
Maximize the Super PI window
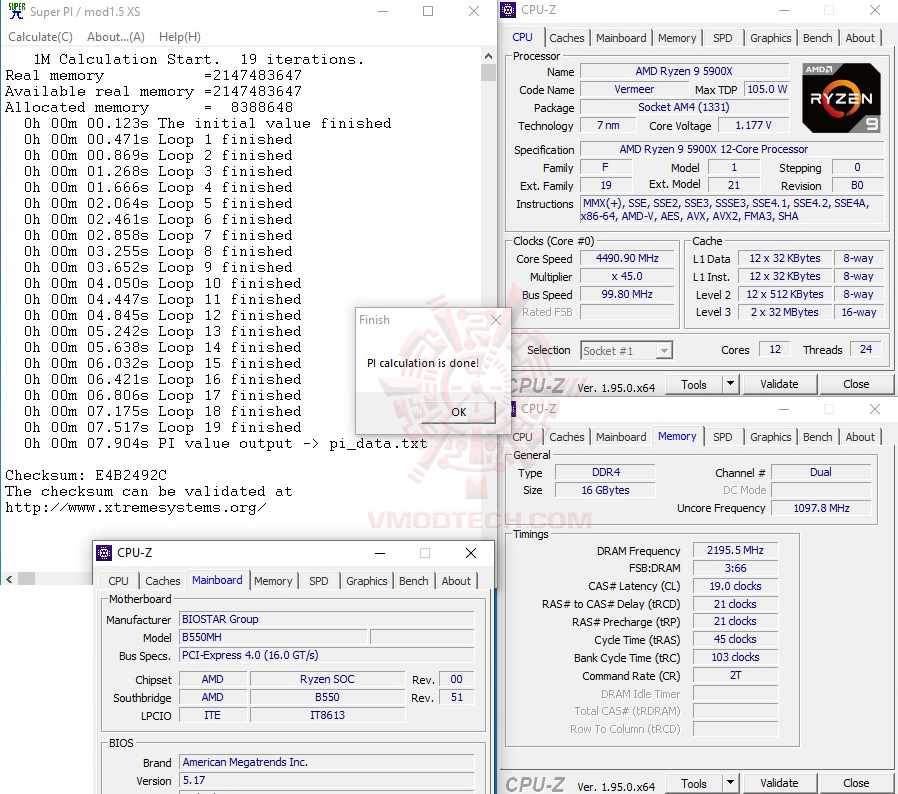click(428, 11)
